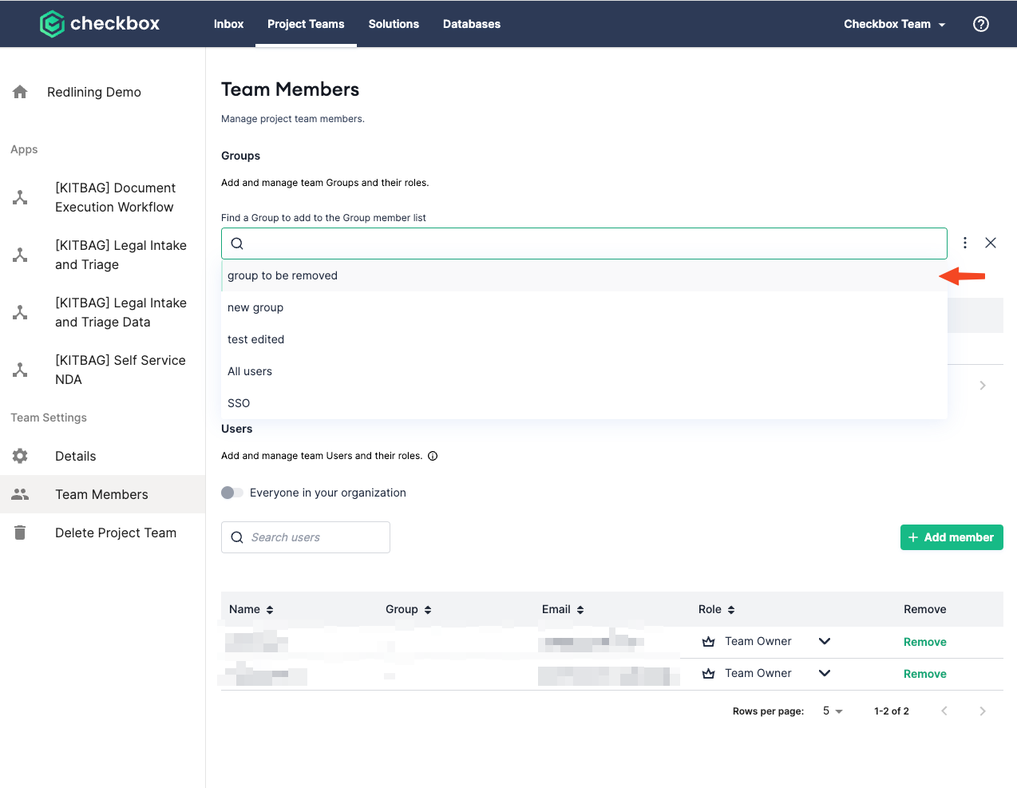Expand role dropdown for first Team Owner
The width and height of the screenshot is (1017, 788).
point(824,641)
